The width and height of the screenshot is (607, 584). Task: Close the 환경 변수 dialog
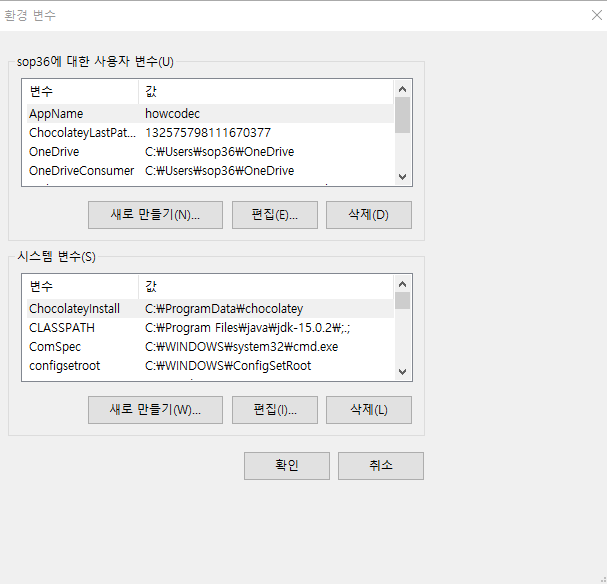597,15
